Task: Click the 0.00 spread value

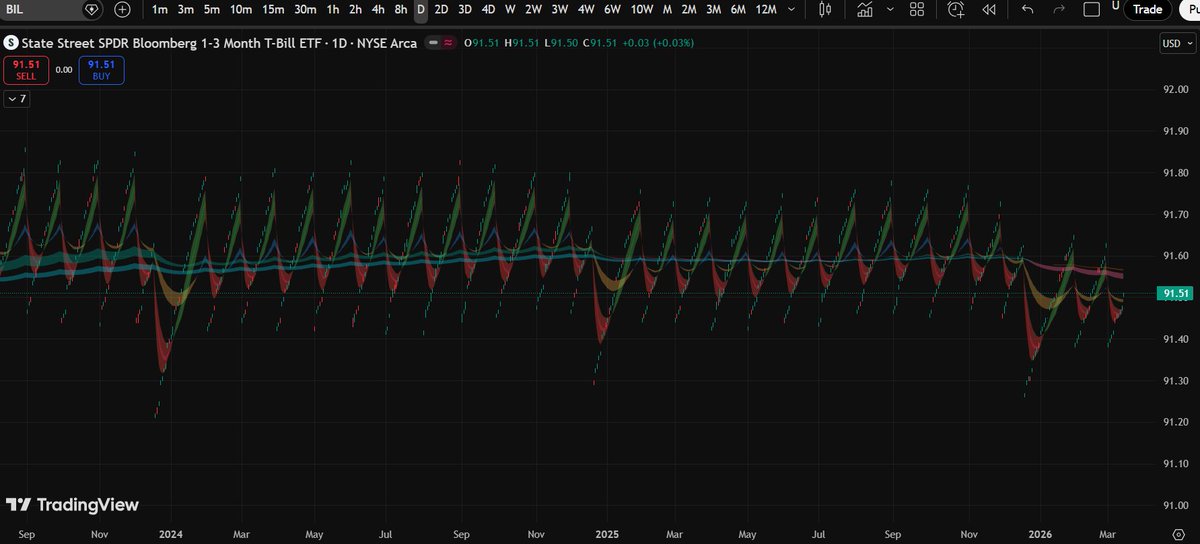Action: click(x=63, y=69)
